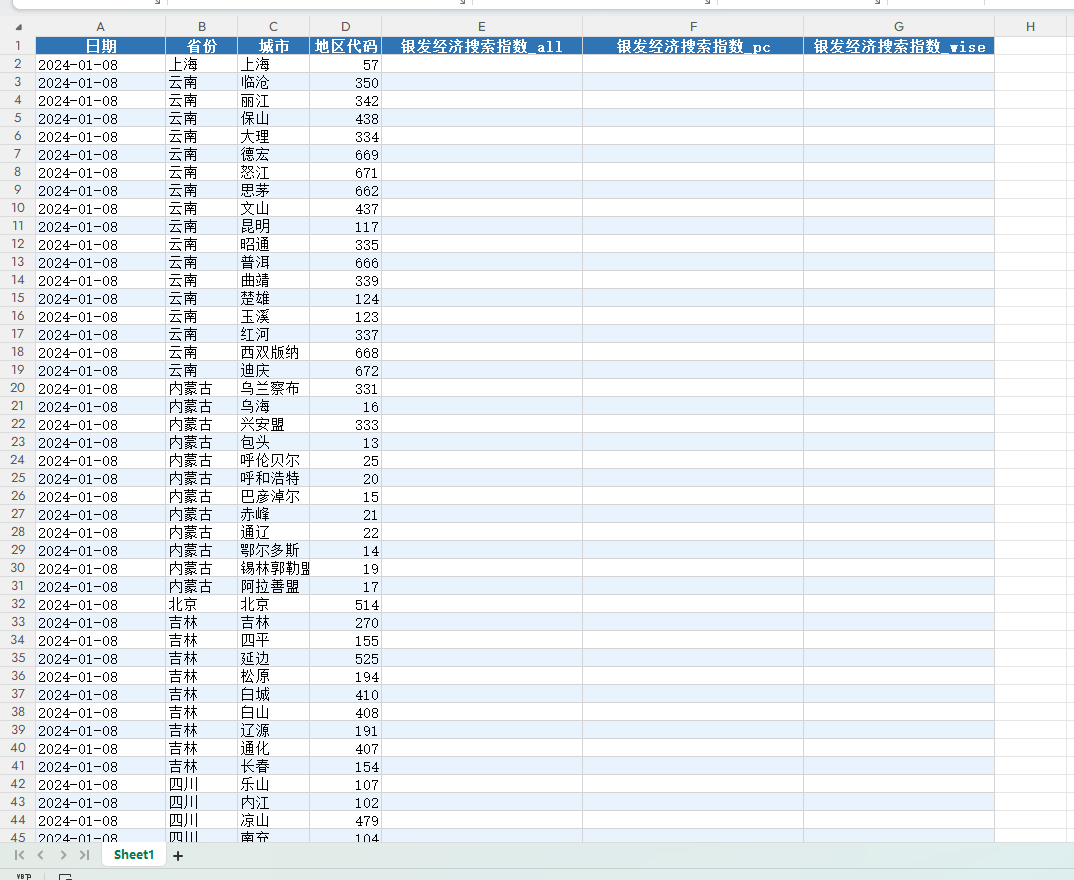Click the 银发经济搜索指数_all header cell

click(482, 46)
